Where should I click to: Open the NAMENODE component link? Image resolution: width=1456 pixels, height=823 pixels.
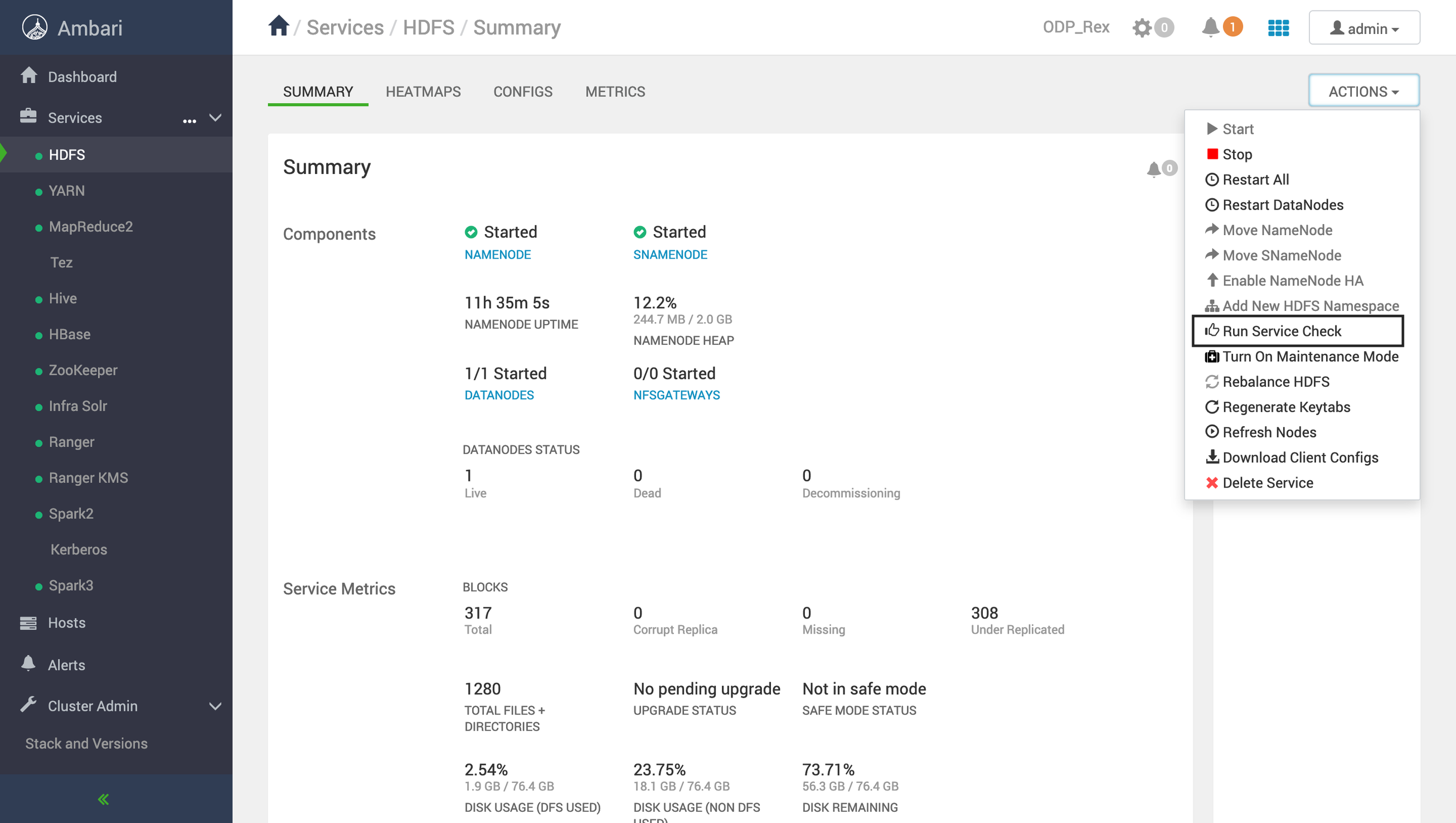click(x=497, y=255)
